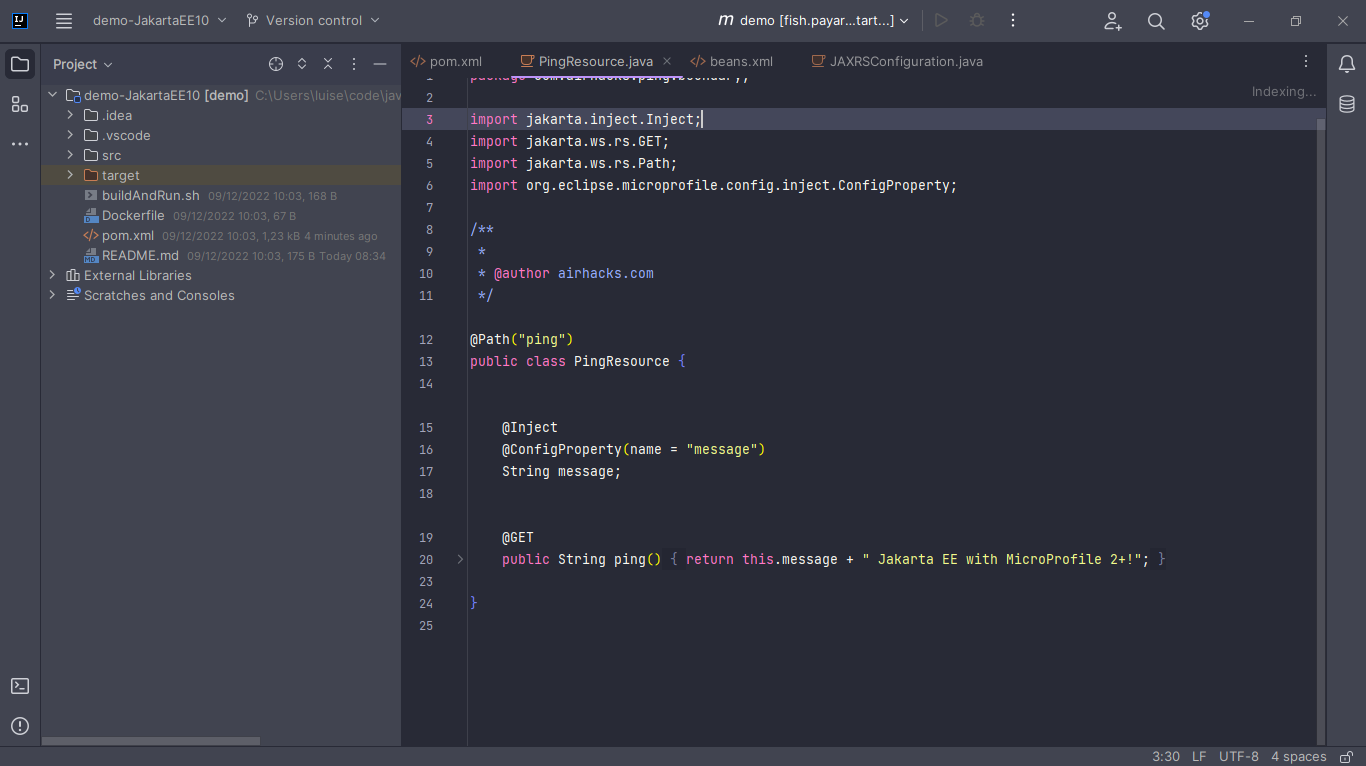Switch to the JAXRSConfiguration.java tab
This screenshot has width=1366, height=766.
[x=905, y=61]
